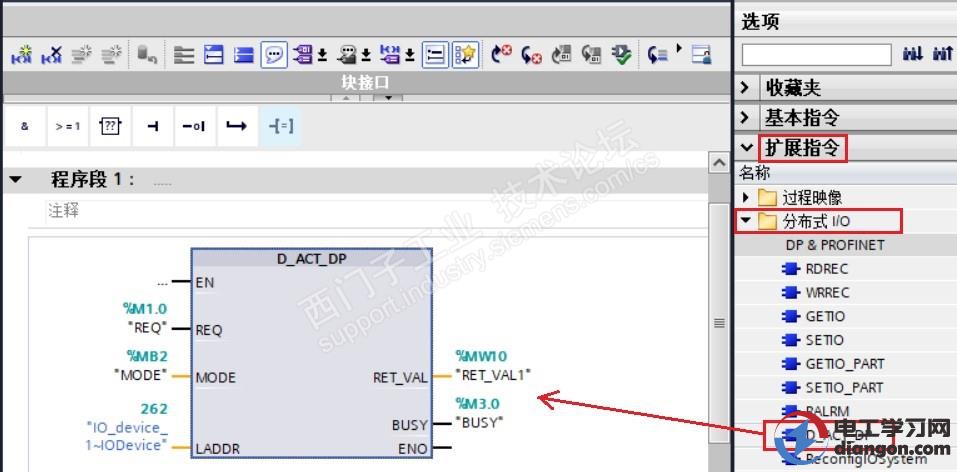
Task: Expand the 收藏夹 (Favorites) section
Action: pyautogui.click(x=746, y=88)
